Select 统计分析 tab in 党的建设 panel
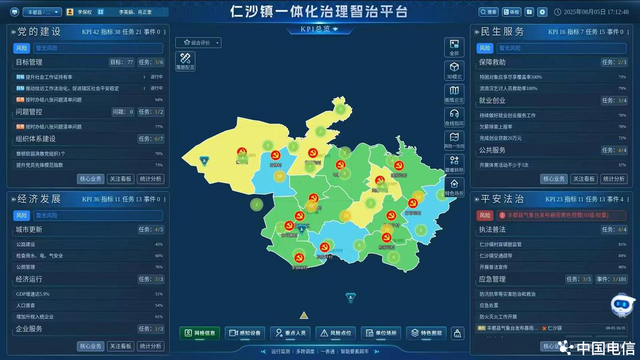 (x=151, y=179)
